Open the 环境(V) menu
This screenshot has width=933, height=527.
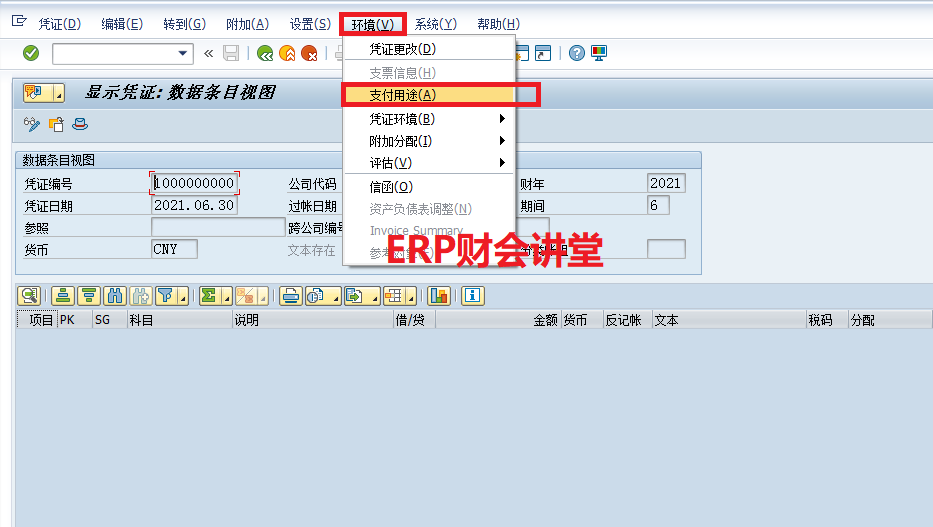click(372, 24)
